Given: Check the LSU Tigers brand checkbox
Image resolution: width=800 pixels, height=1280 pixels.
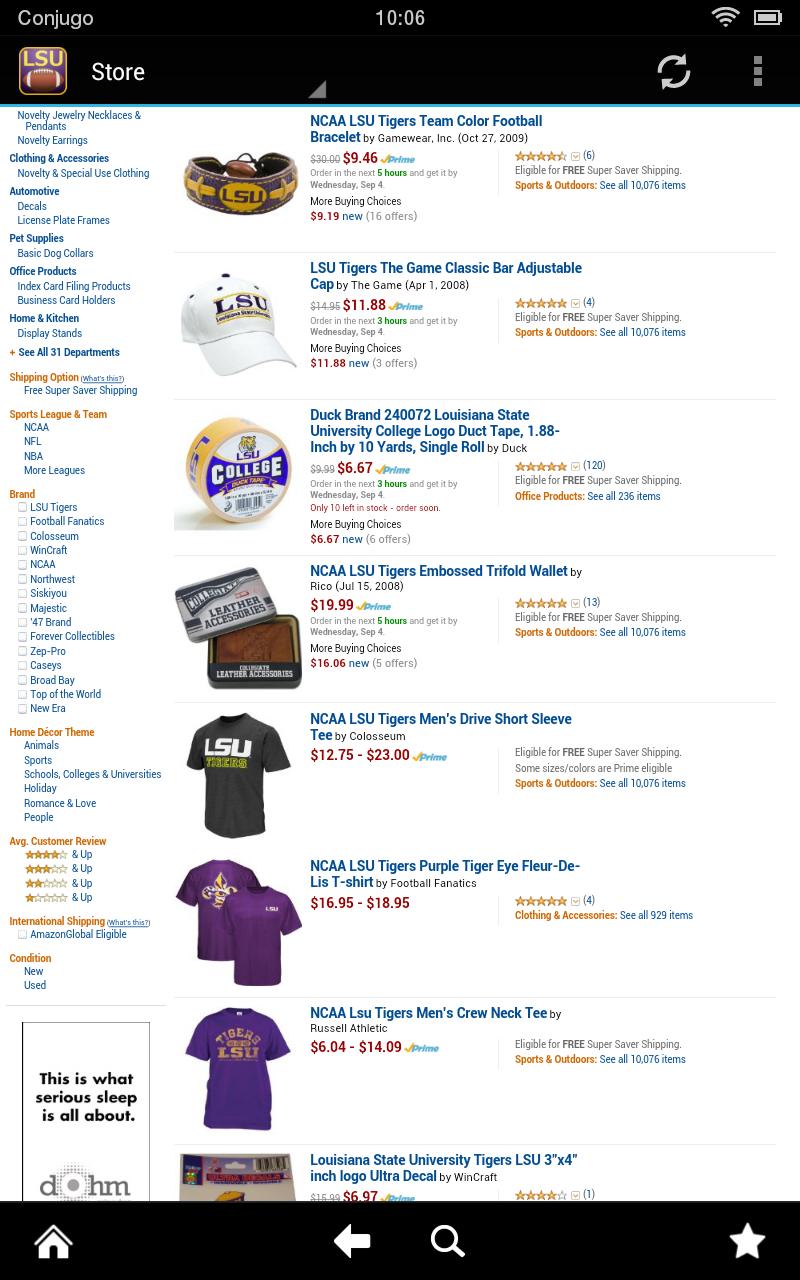Looking at the screenshot, I should tap(22, 507).
